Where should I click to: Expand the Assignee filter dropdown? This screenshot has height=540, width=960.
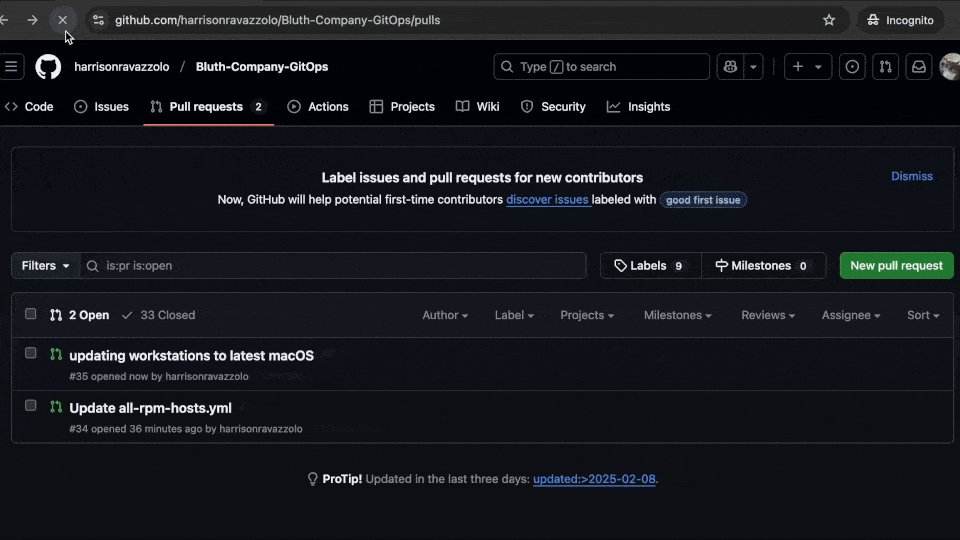851,315
